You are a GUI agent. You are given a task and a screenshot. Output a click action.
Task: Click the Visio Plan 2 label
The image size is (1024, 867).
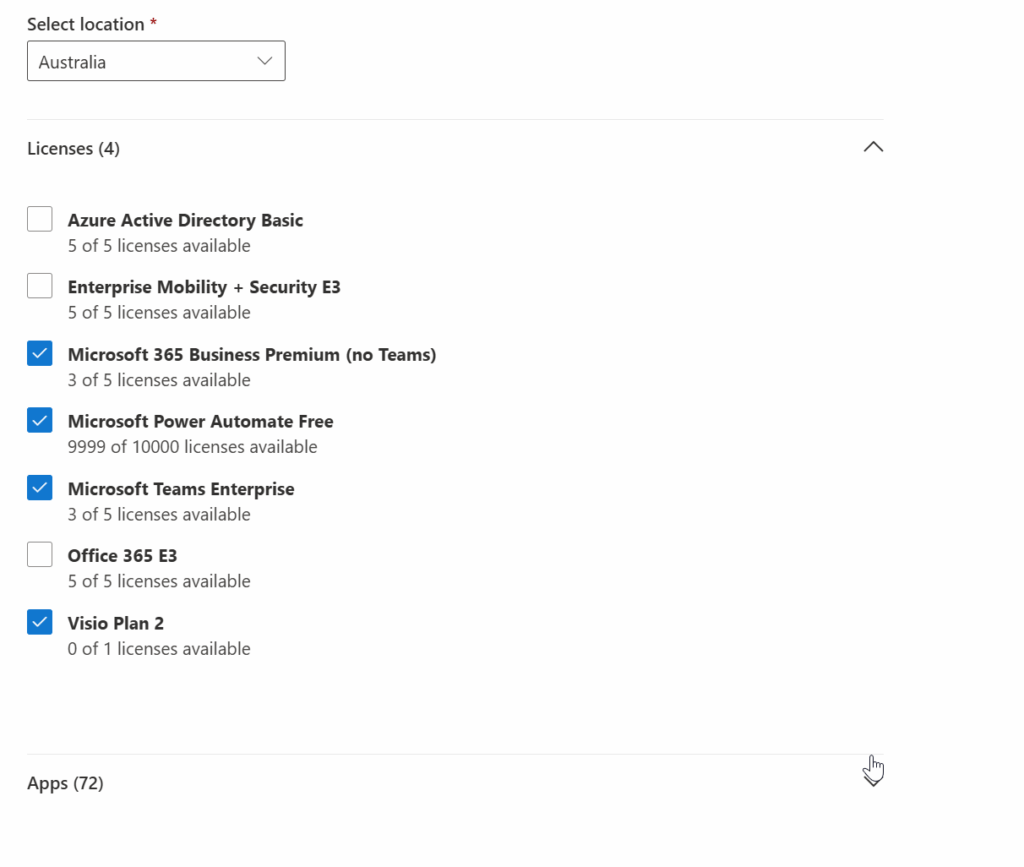coord(116,623)
